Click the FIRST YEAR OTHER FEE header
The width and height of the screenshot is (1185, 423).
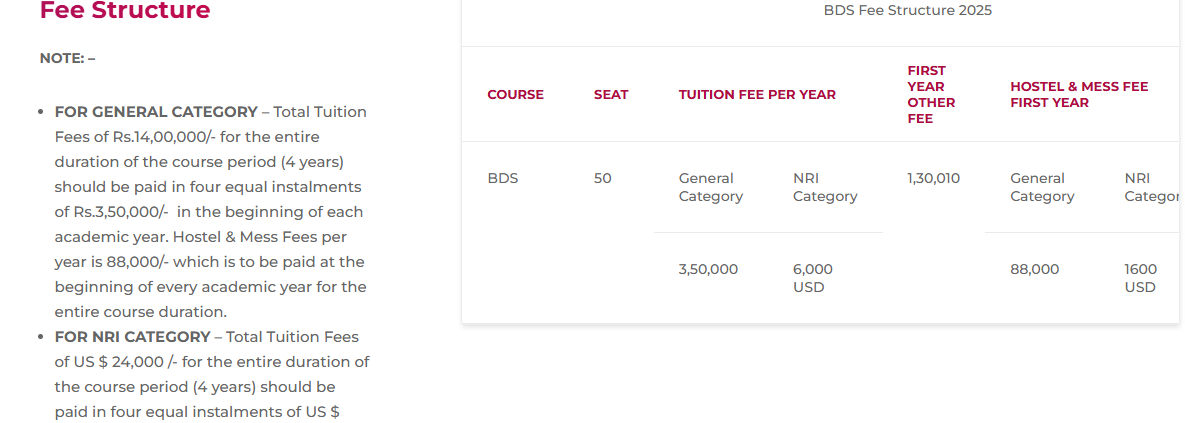(x=931, y=95)
